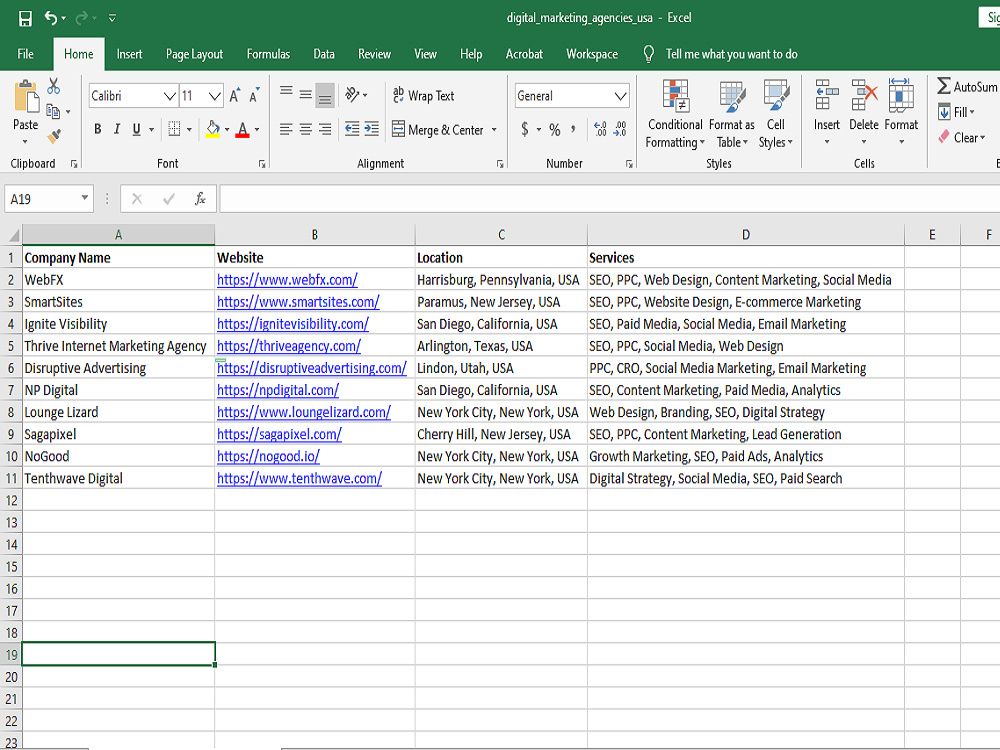
Task: Open Tell Me lightbulb search
Action: coord(649,54)
